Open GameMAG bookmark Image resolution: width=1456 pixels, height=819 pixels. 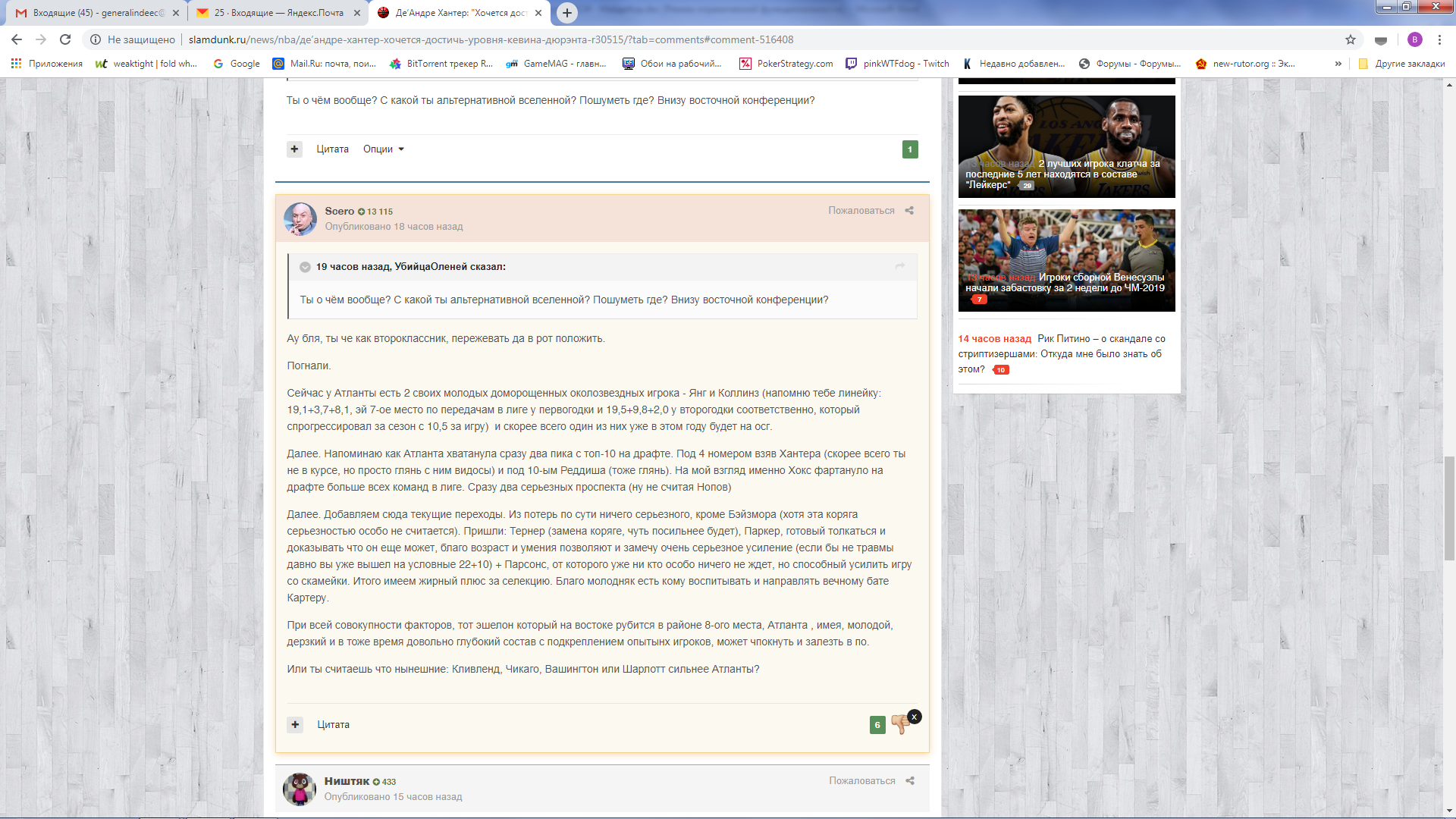(x=556, y=64)
